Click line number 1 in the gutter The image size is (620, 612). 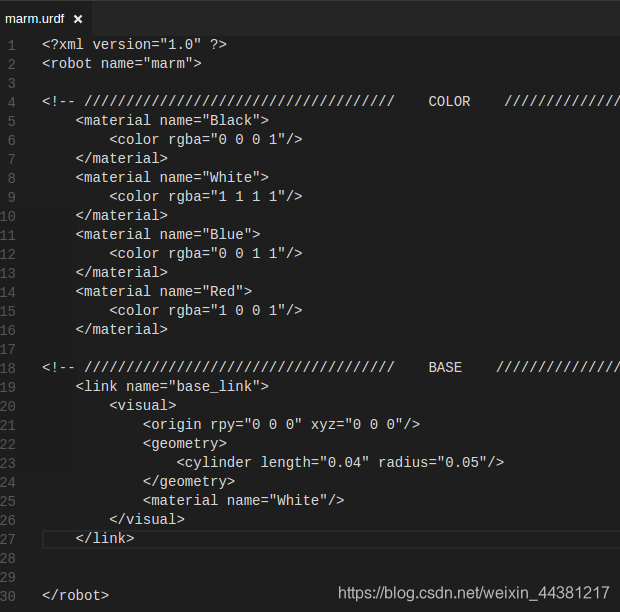click(11, 45)
